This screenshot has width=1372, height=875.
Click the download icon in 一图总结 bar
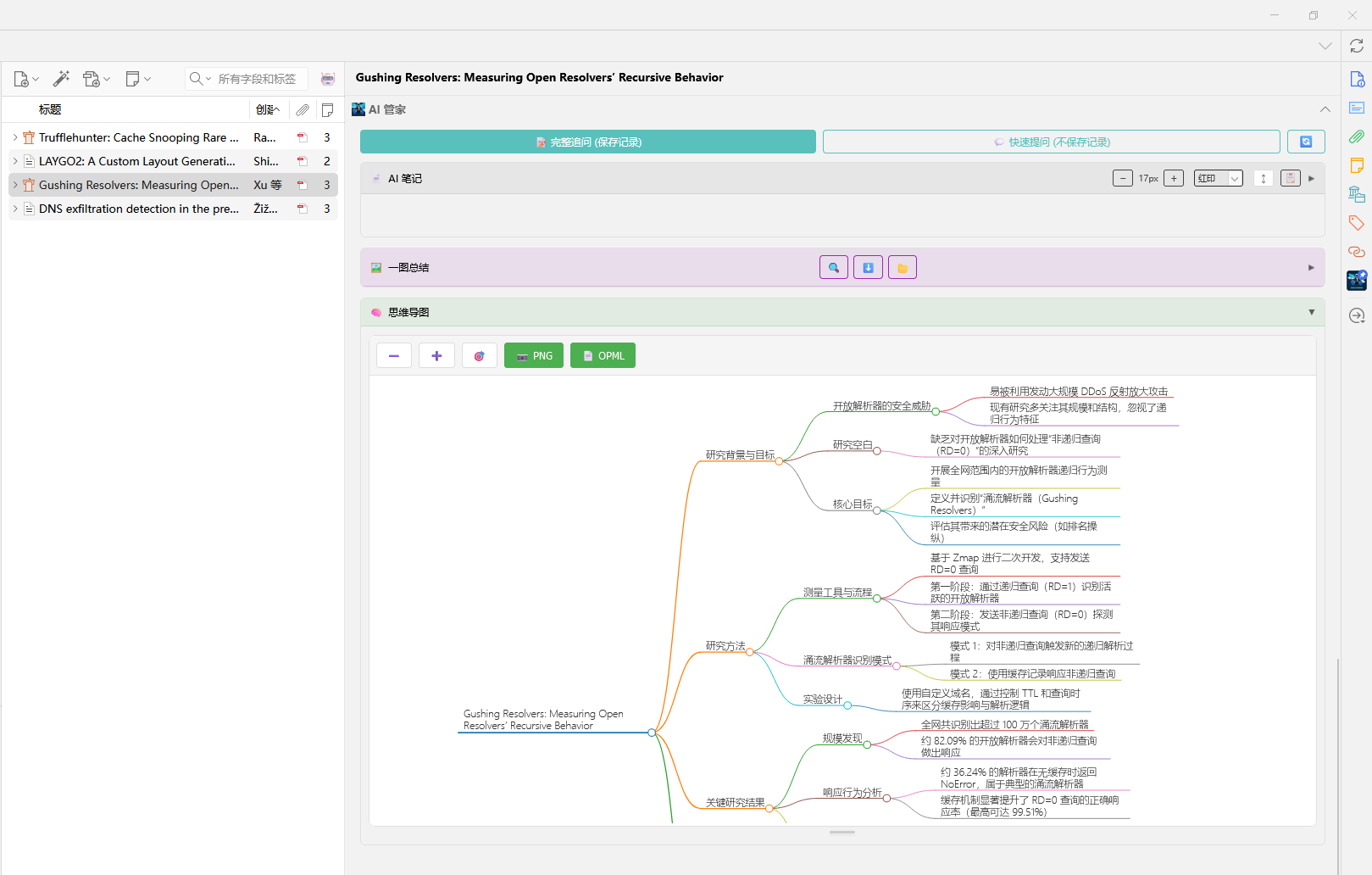[x=868, y=268]
